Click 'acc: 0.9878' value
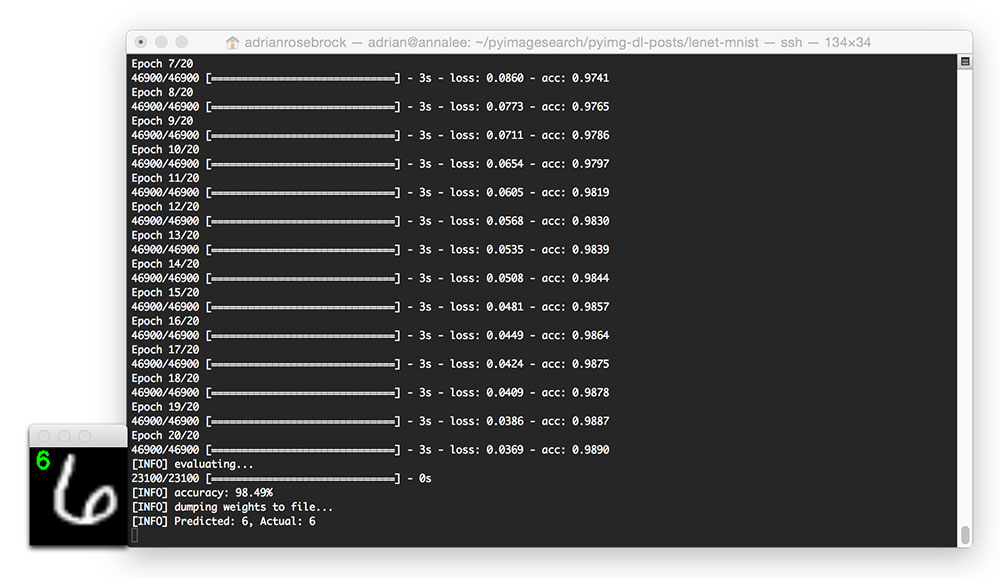1000x578 pixels. pos(575,392)
